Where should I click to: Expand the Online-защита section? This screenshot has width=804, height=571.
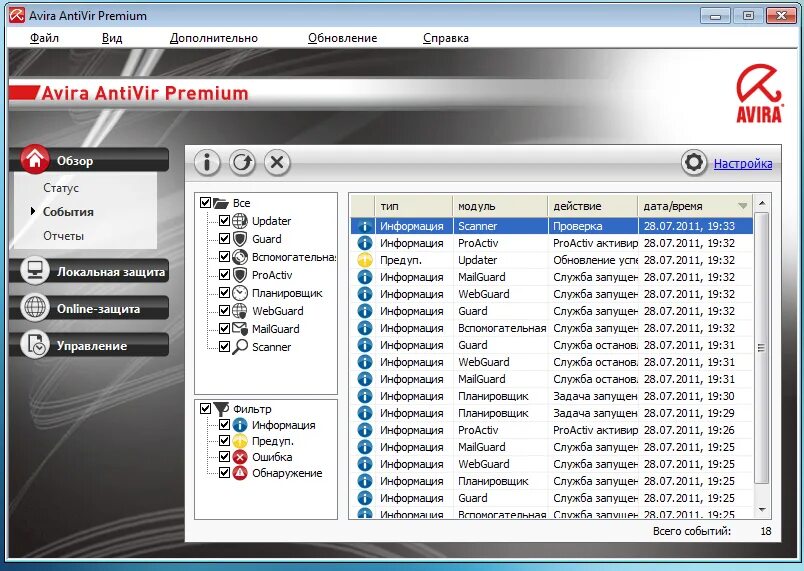click(x=89, y=308)
